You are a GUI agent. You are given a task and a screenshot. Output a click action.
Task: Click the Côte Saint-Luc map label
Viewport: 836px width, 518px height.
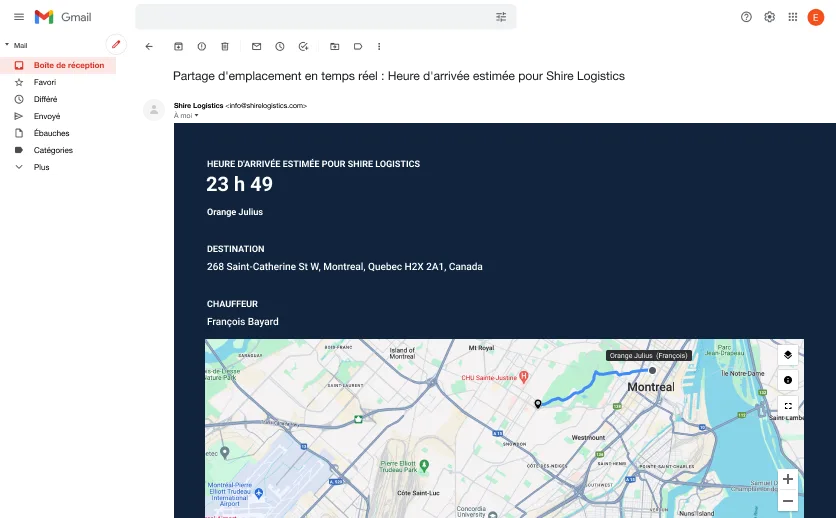[419, 493]
